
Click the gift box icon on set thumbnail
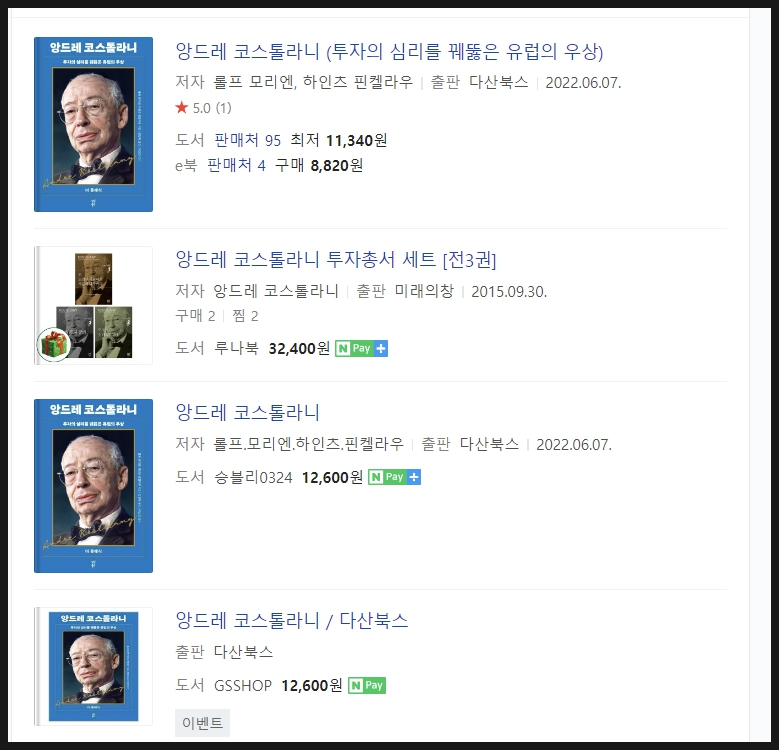pos(54,344)
